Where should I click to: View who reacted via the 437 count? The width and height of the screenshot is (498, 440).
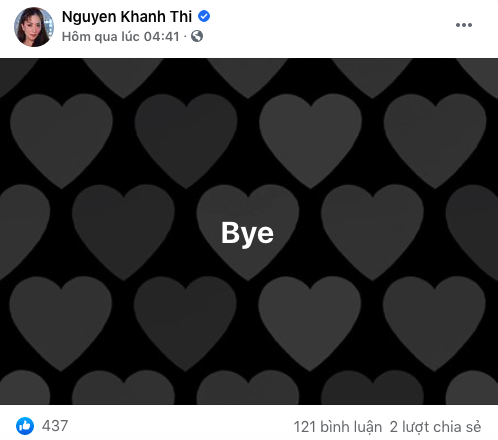pos(55,426)
